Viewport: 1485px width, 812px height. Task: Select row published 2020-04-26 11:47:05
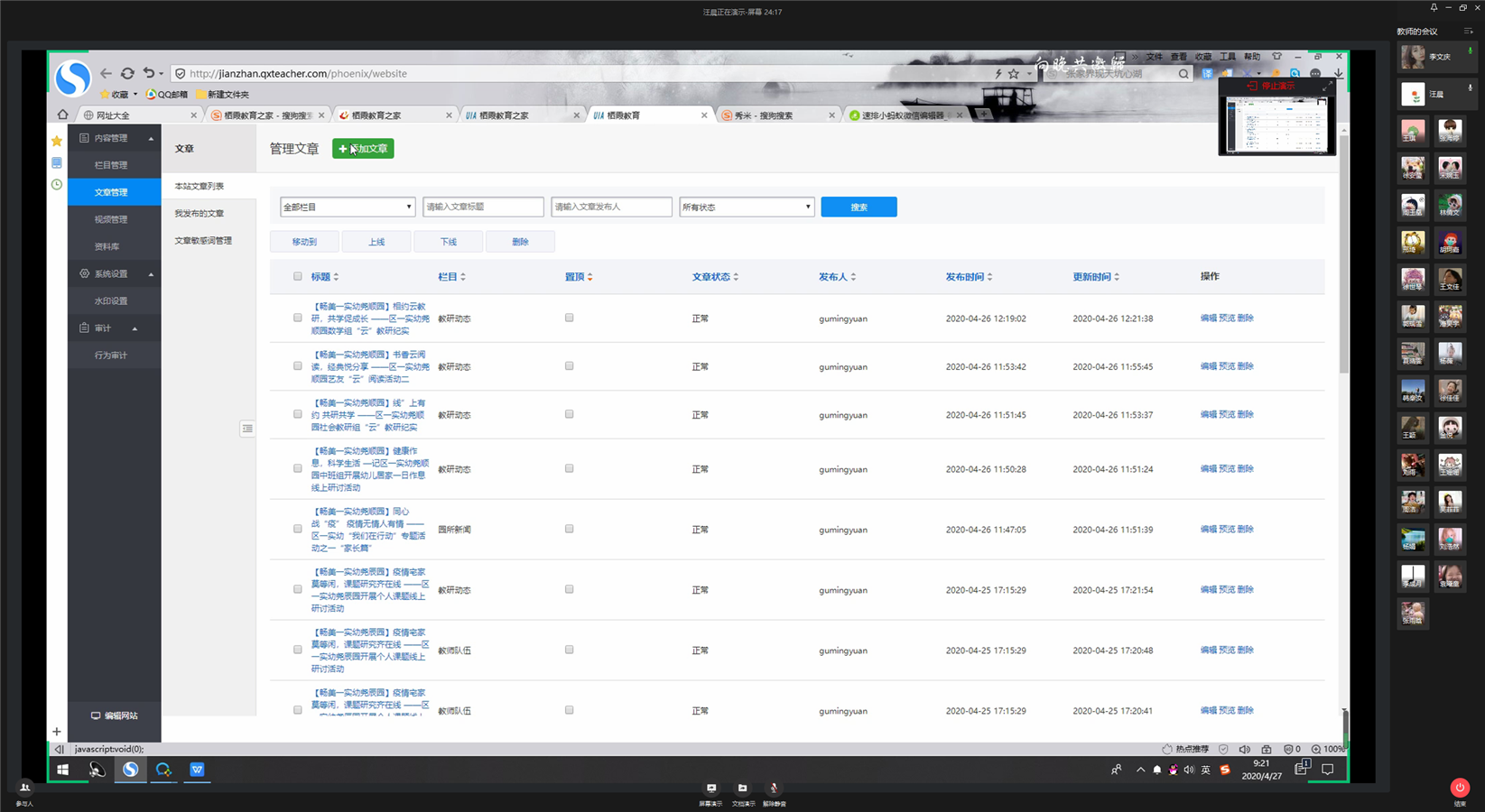click(298, 530)
